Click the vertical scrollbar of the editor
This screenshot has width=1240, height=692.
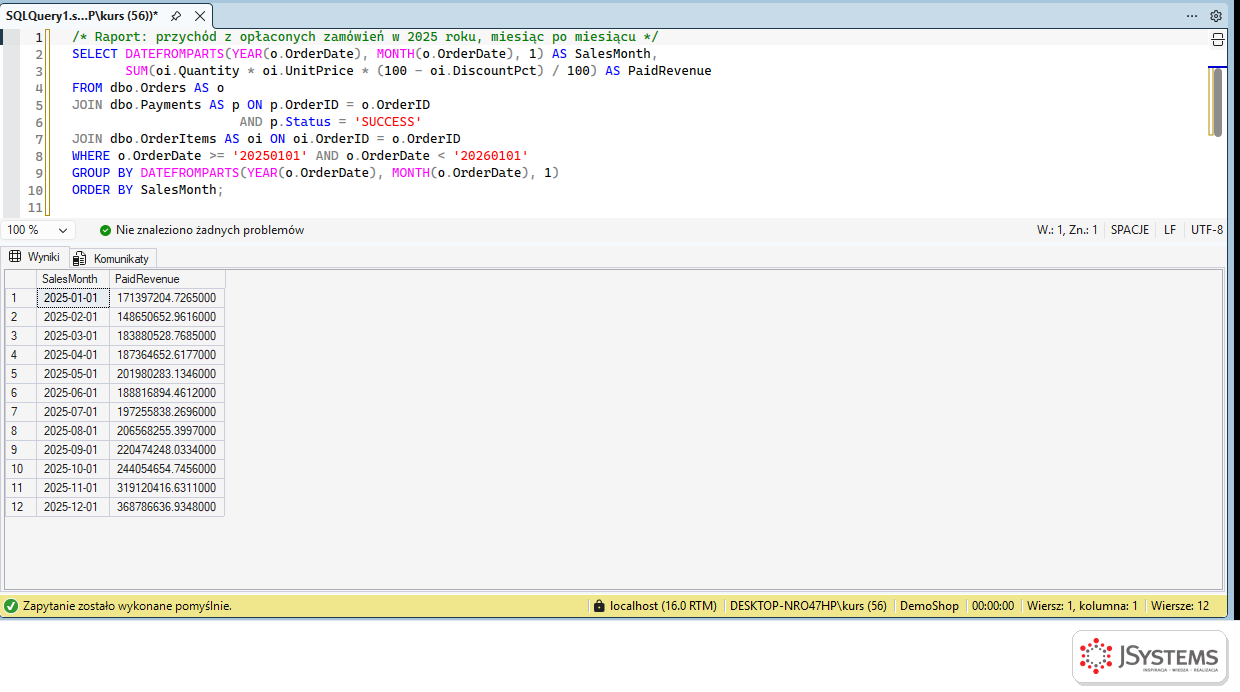coord(1217,100)
